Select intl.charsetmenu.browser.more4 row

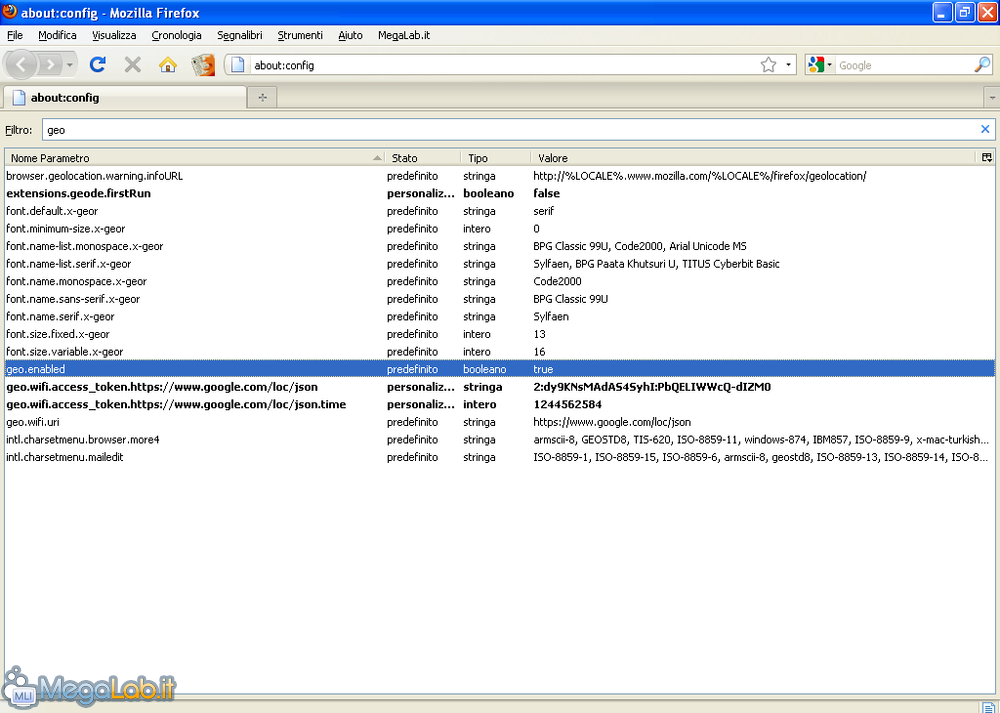(x=500, y=439)
